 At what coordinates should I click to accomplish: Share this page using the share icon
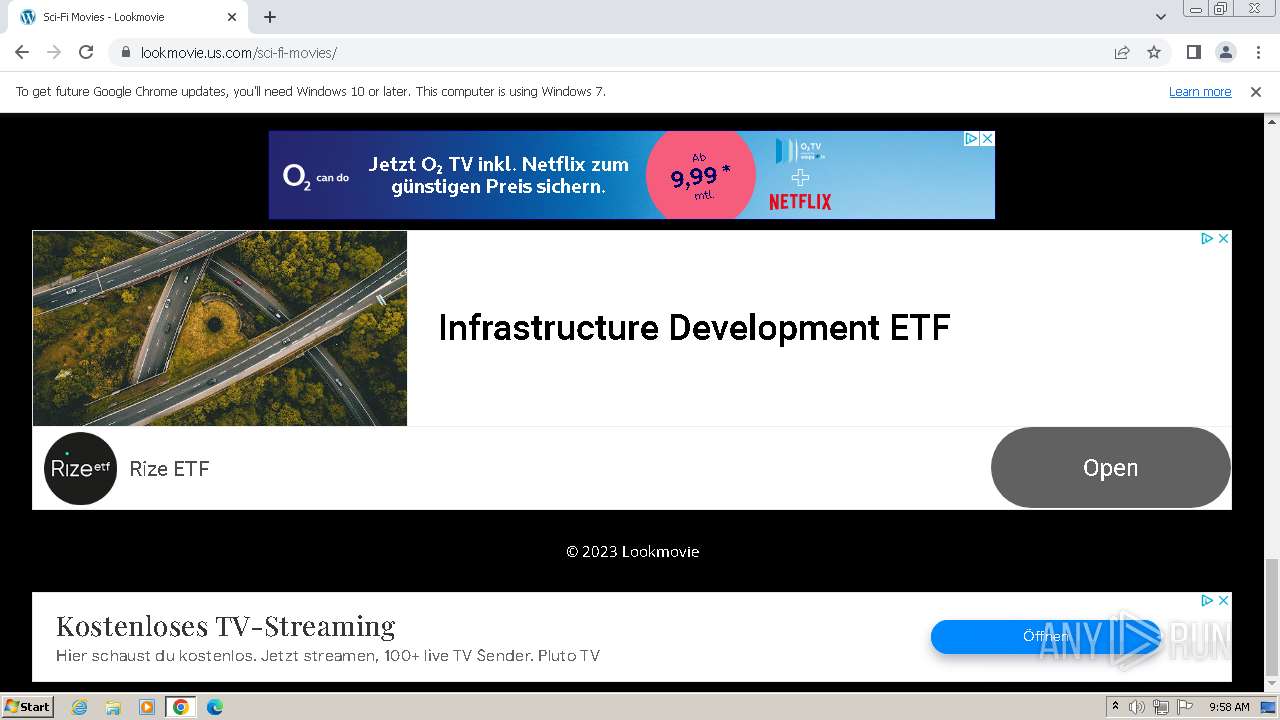[1122, 52]
